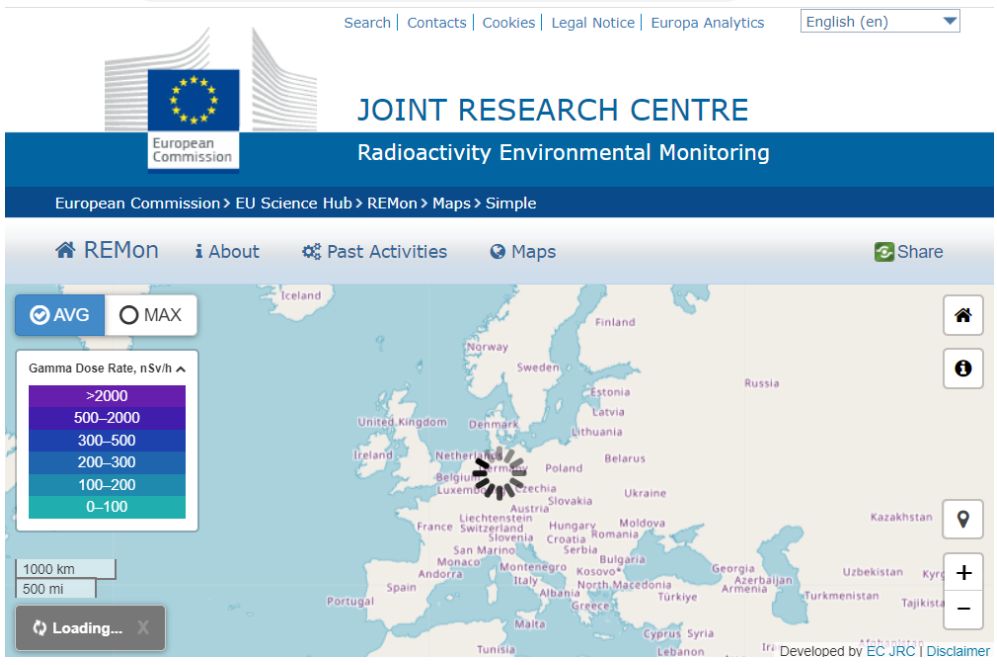The height and width of the screenshot is (665, 997).
Task: Open the Cookies link
Action: 509,23
